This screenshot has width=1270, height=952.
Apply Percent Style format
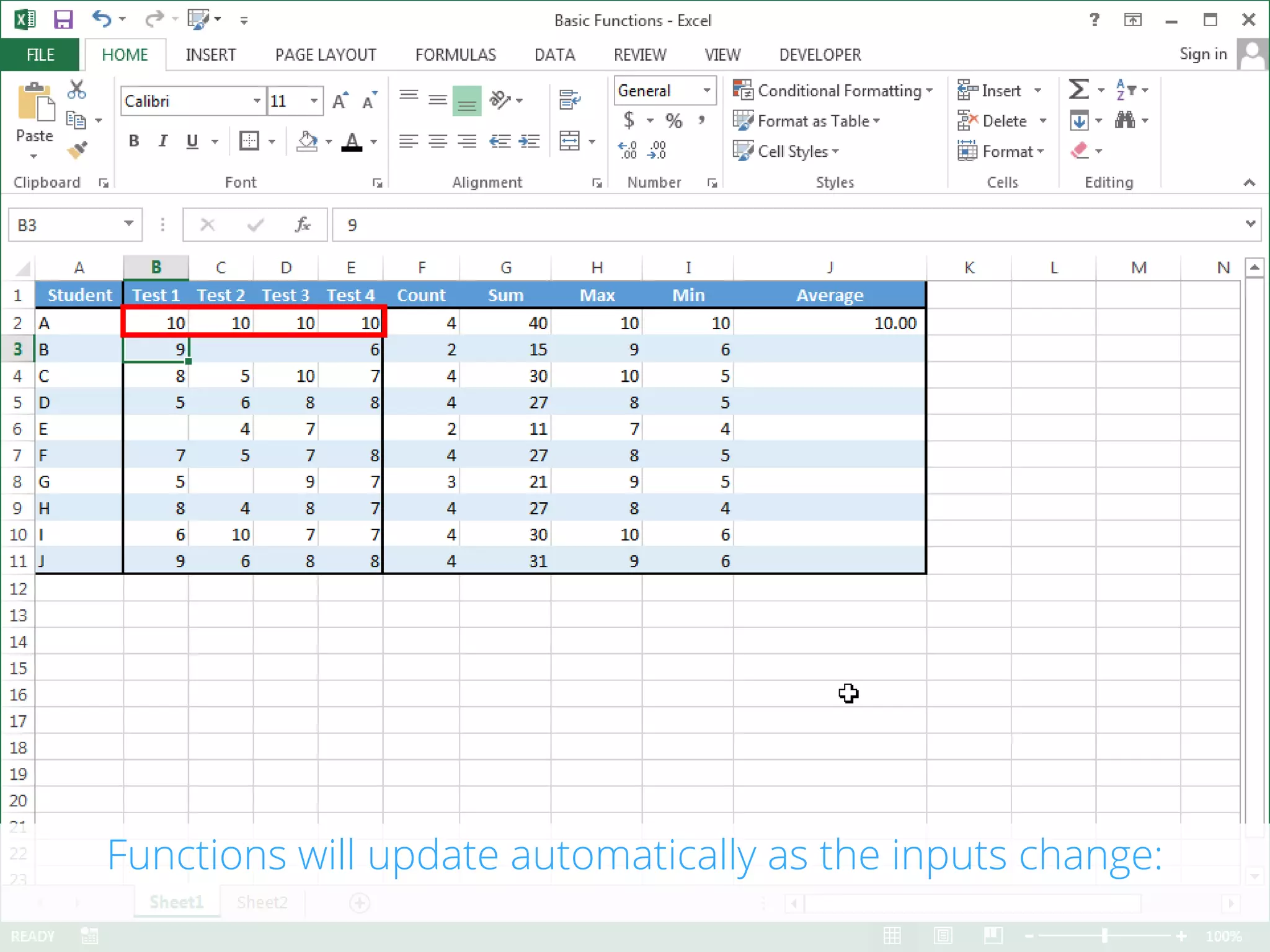click(673, 120)
